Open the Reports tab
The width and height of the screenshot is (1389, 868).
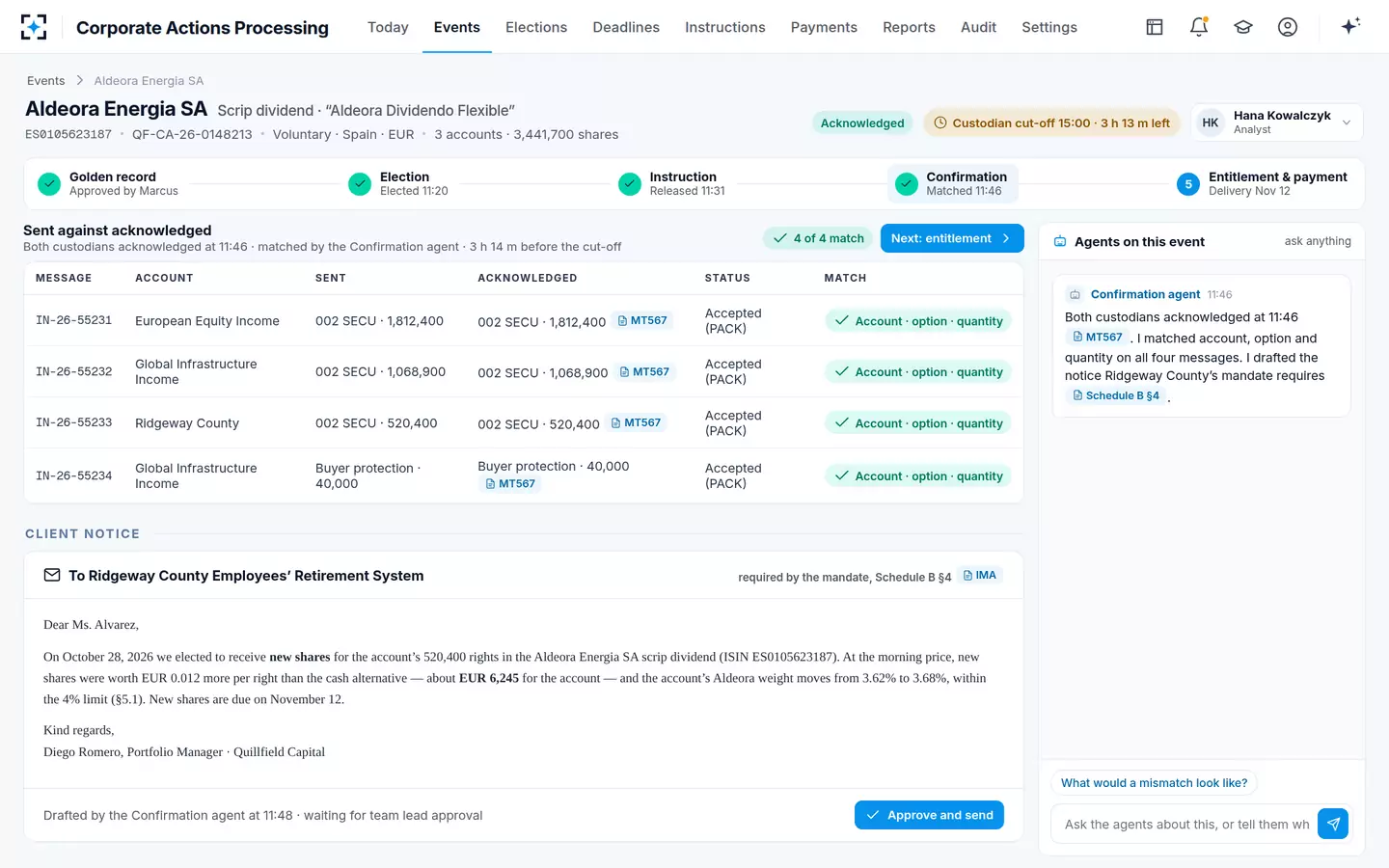coord(909,27)
